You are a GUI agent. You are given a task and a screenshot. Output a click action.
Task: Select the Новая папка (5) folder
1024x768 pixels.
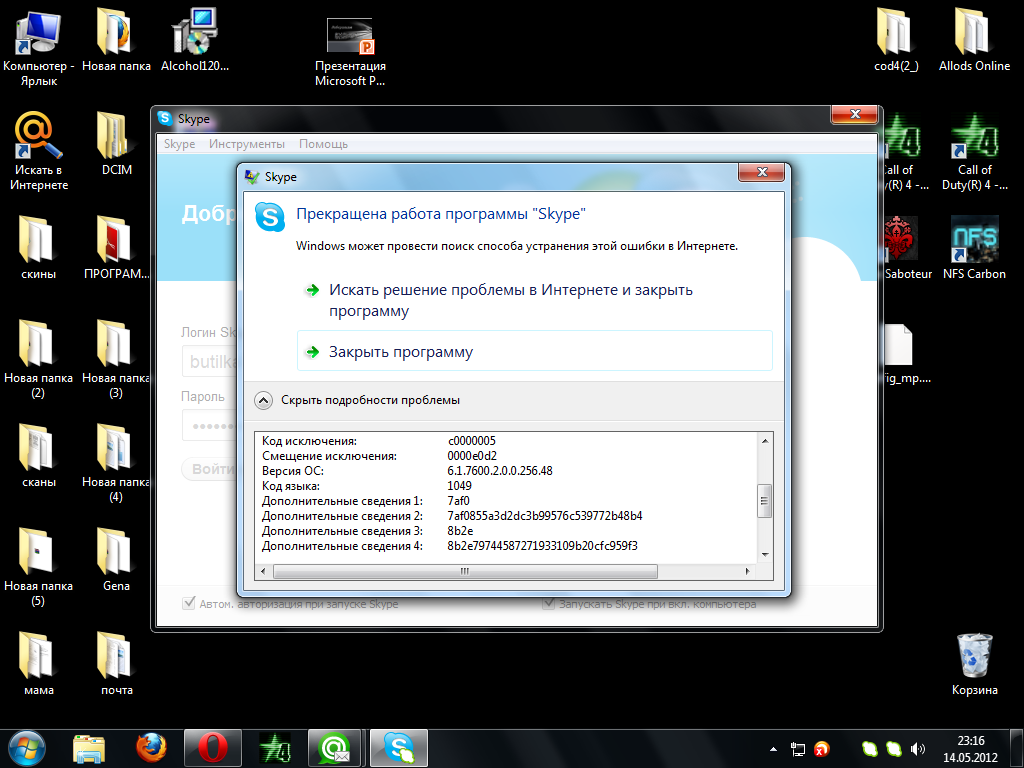39,567
